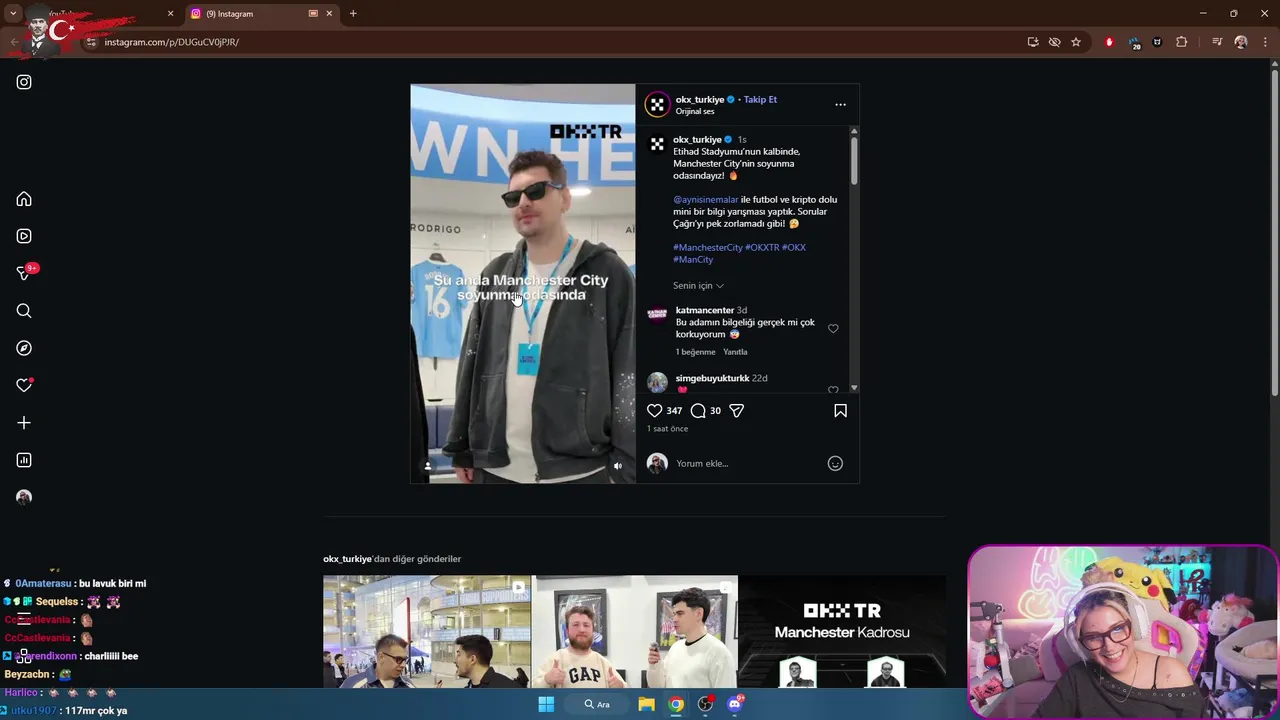Screen dimensions: 1280x720
Task: View site information icon in address bar
Action: click(x=91, y=42)
